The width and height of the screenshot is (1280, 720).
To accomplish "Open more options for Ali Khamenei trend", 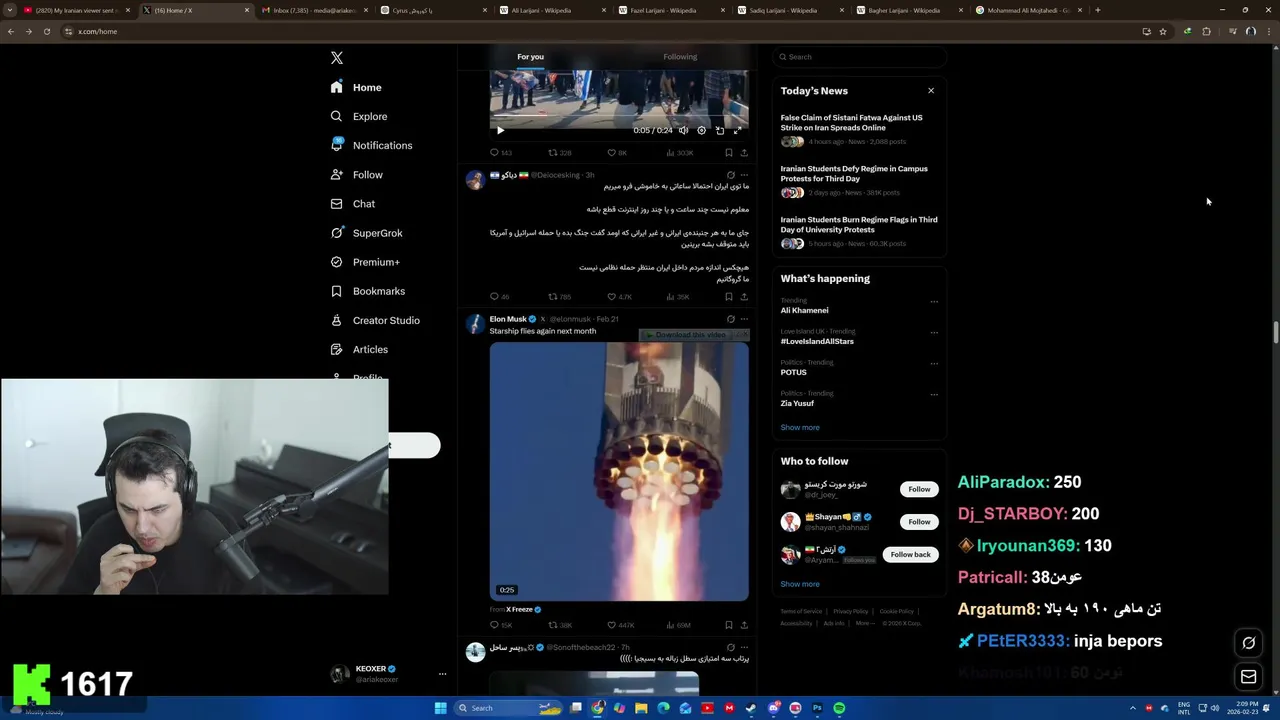I will click(934, 301).
